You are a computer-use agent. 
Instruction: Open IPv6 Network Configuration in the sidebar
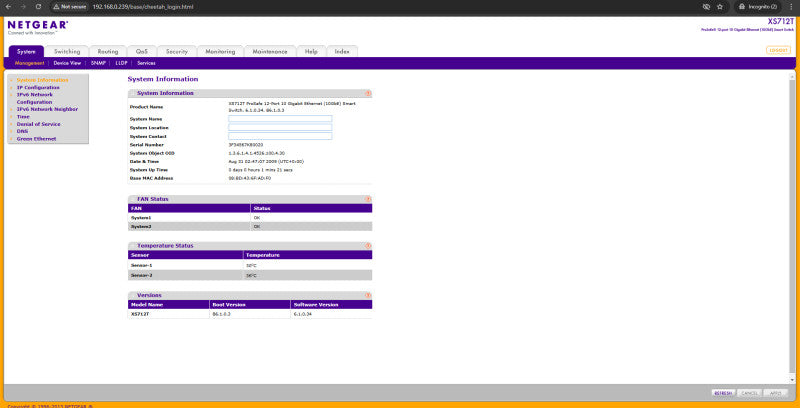point(35,98)
